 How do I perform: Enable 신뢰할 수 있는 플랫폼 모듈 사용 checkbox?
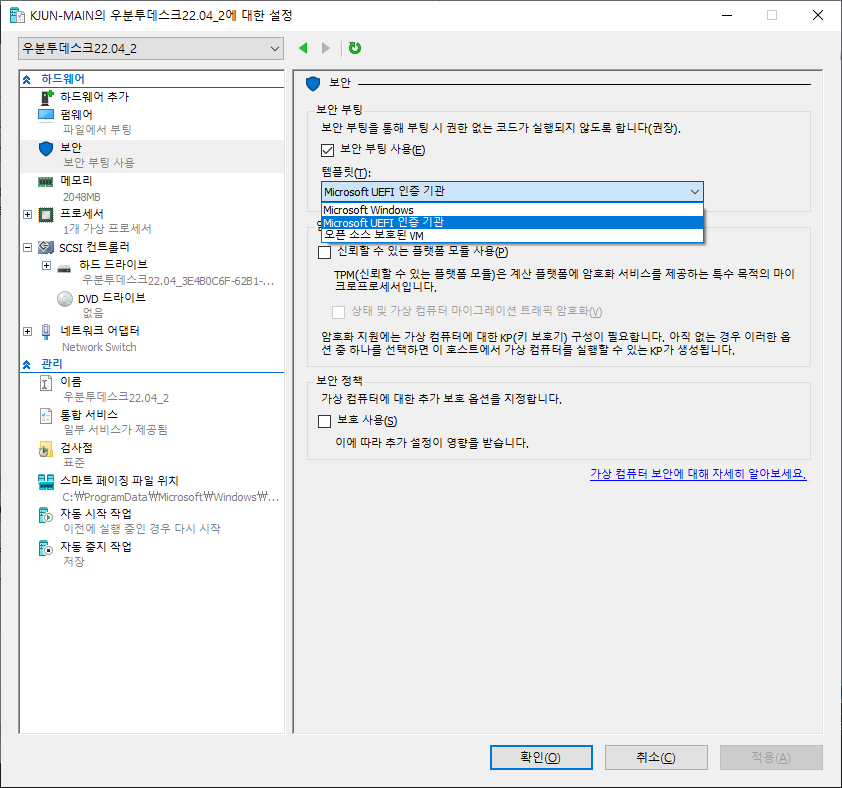(324, 252)
